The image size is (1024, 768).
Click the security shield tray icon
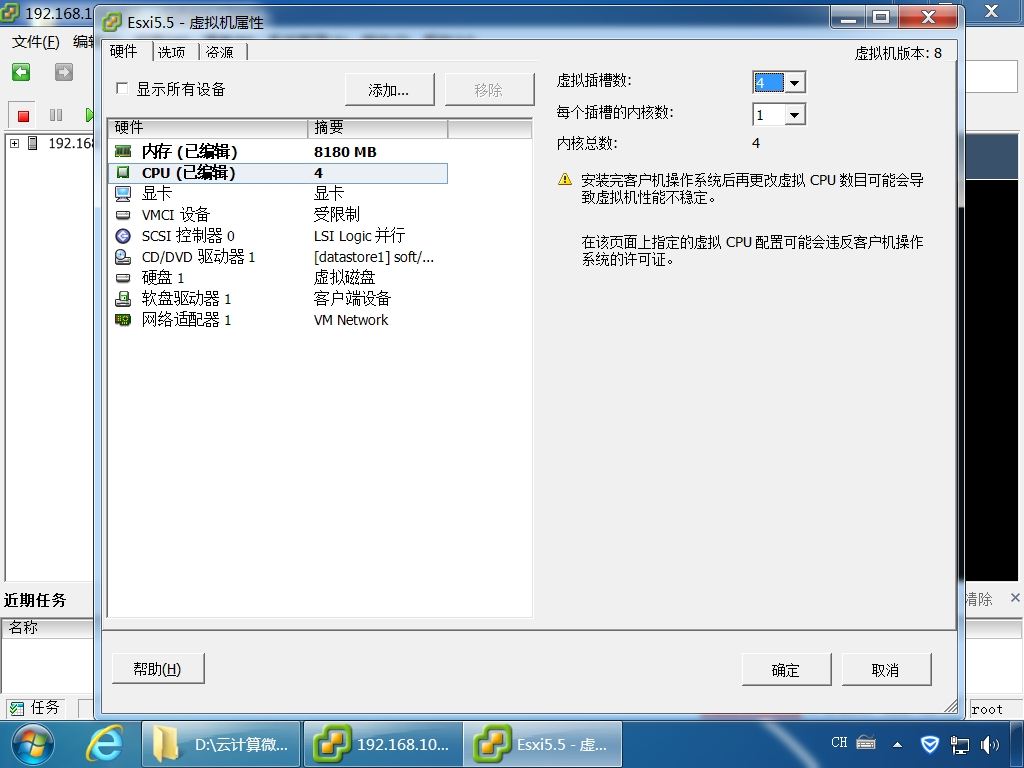click(x=929, y=744)
